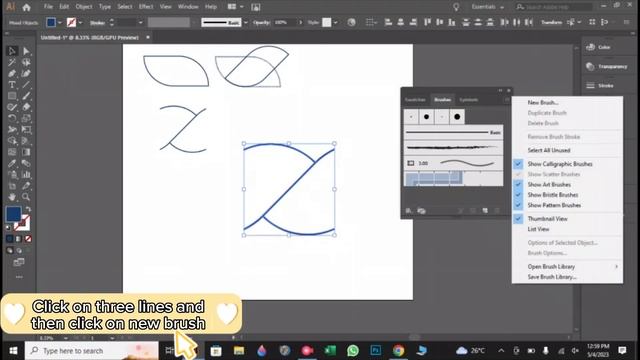Open stroke color dropdown in control bar
Screen dimensions: 640x360
[80, 22]
